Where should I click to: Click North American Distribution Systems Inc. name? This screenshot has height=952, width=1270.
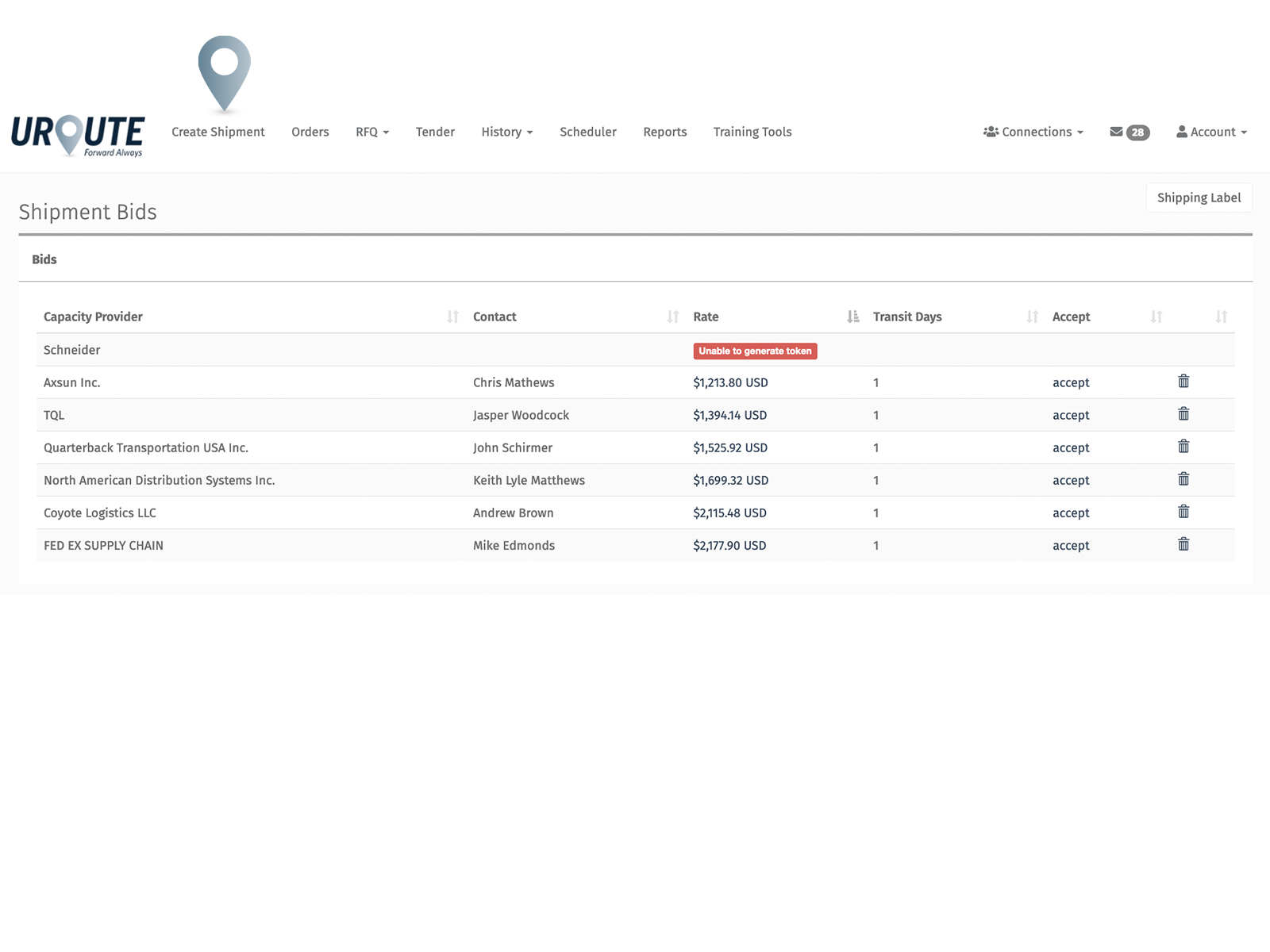point(160,480)
